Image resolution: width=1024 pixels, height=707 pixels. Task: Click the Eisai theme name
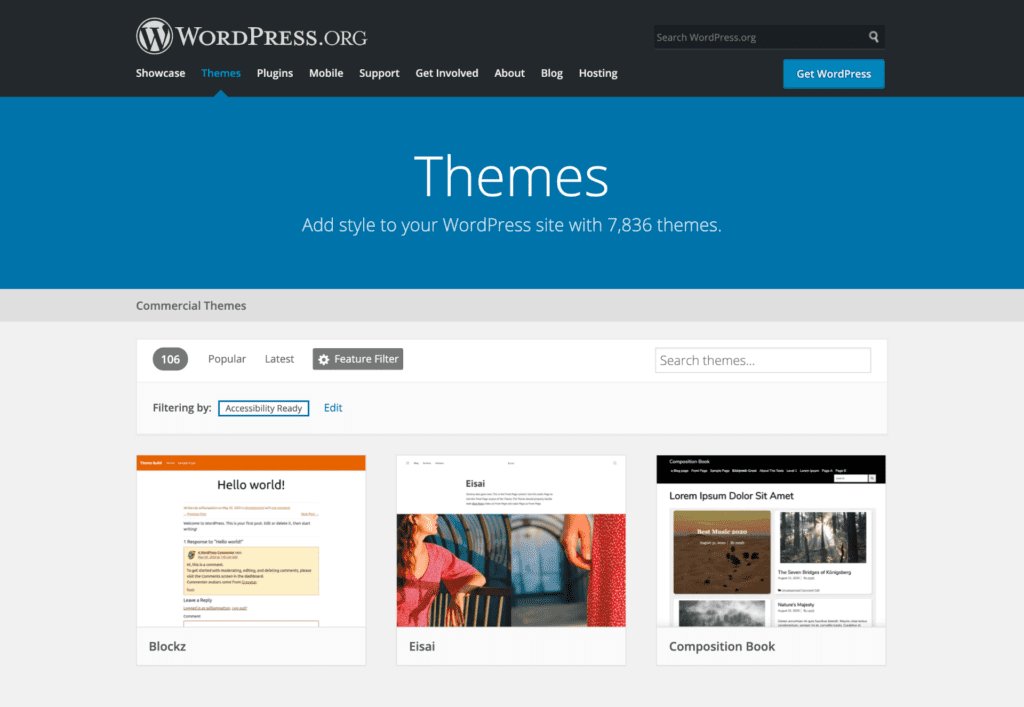point(422,646)
